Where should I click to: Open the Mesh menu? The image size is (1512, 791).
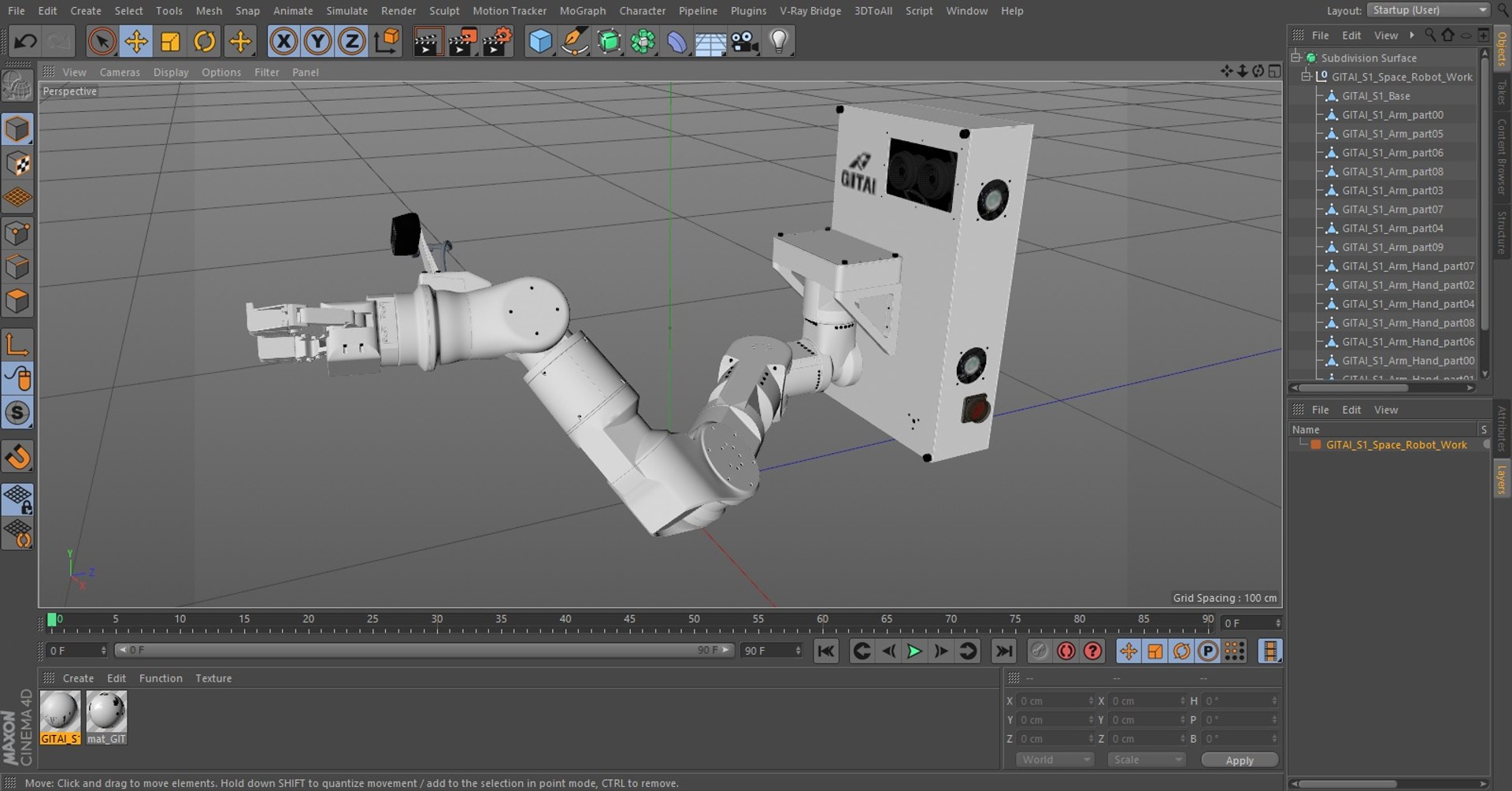209,10
